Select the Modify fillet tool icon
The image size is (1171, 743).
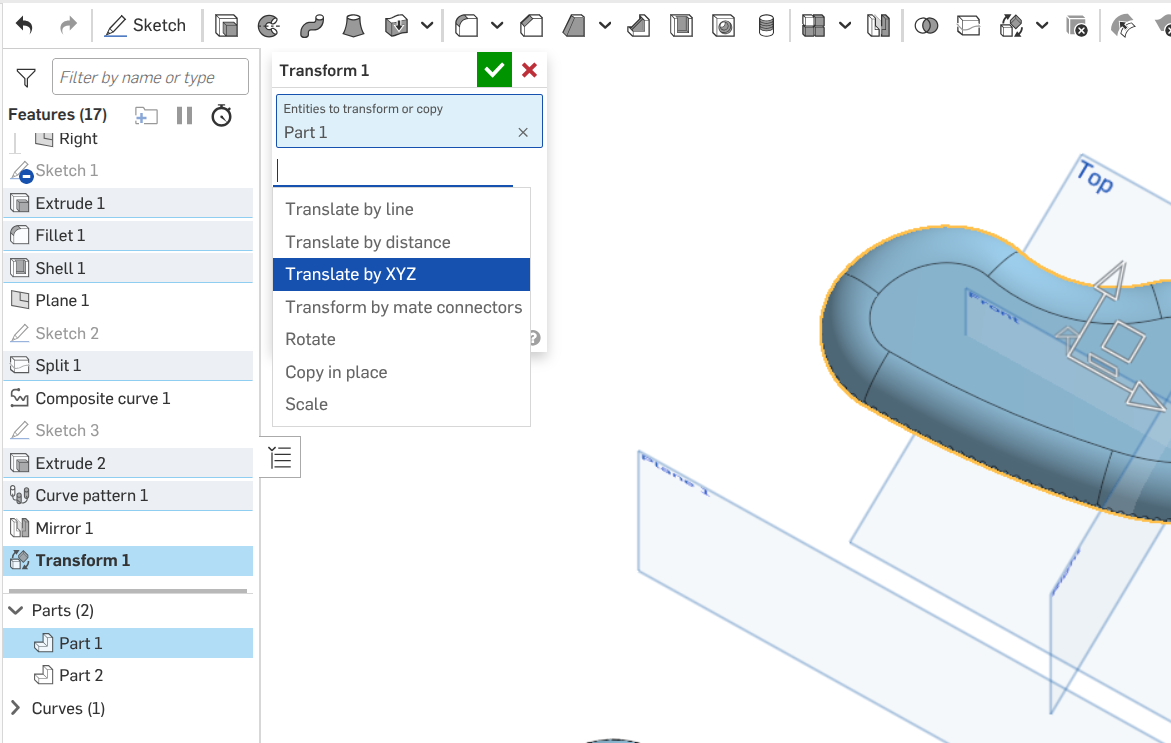[x=1123, y=26]
